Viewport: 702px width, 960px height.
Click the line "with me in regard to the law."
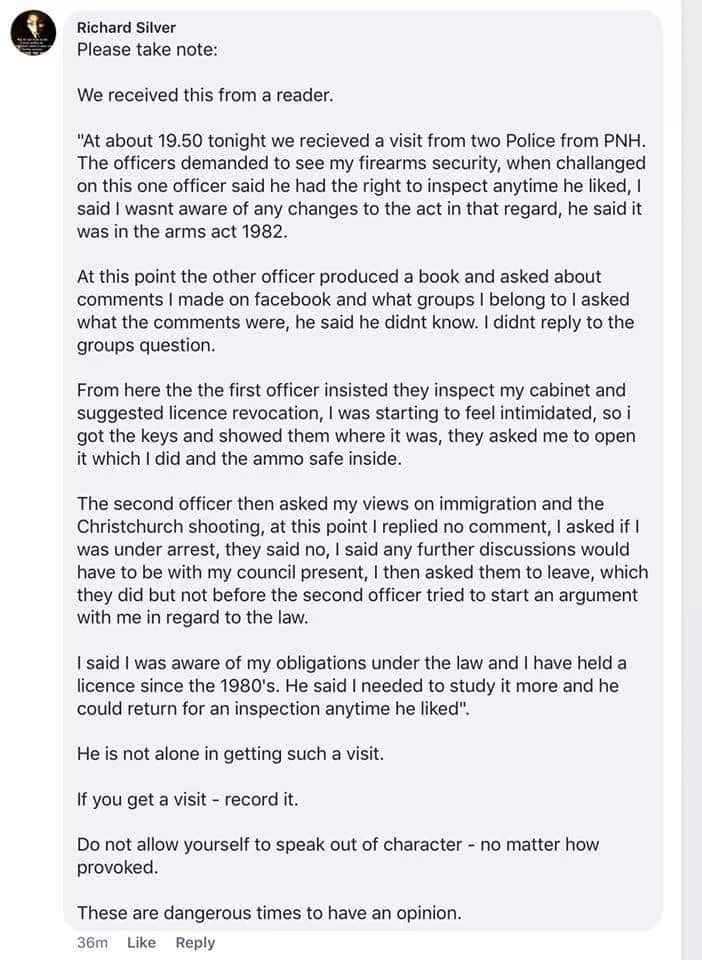(x=192, y=617)
